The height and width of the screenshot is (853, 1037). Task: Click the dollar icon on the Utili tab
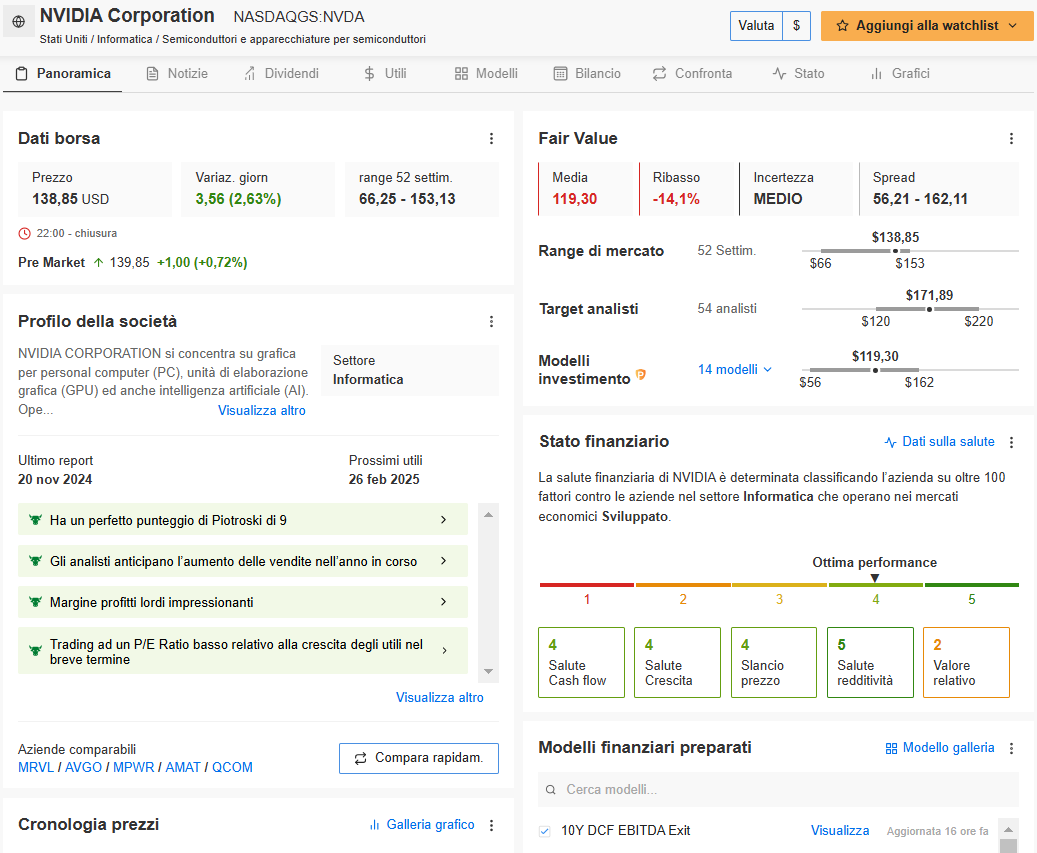click(369, 73)
